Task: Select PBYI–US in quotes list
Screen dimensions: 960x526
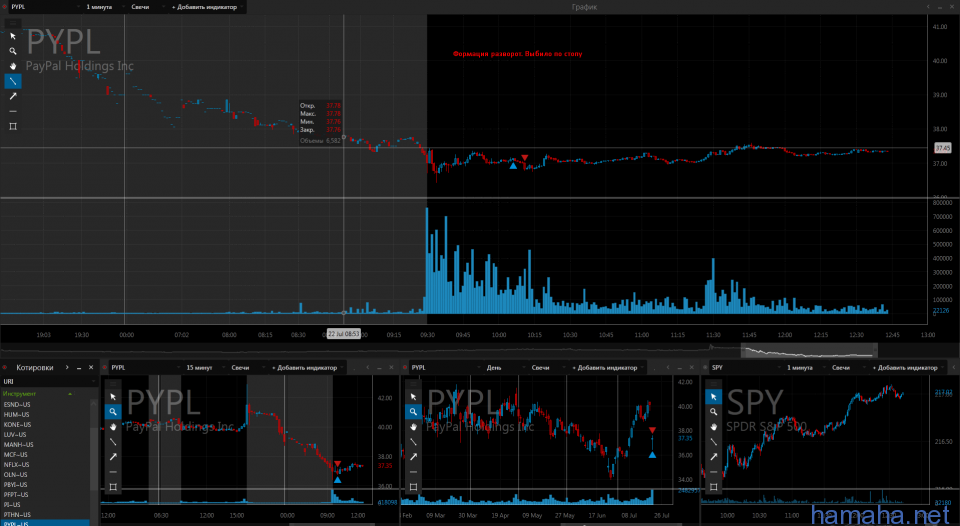Action: (45, 484)
